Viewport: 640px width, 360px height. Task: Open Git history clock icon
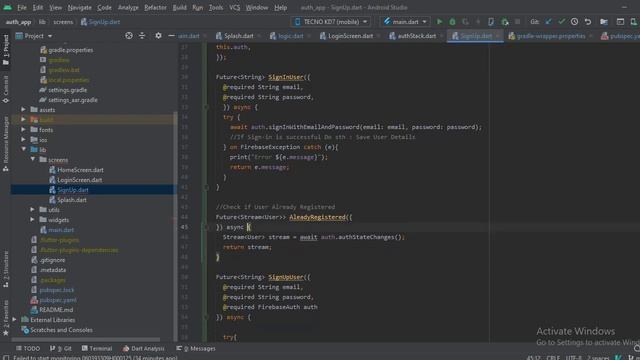point(574,22)
